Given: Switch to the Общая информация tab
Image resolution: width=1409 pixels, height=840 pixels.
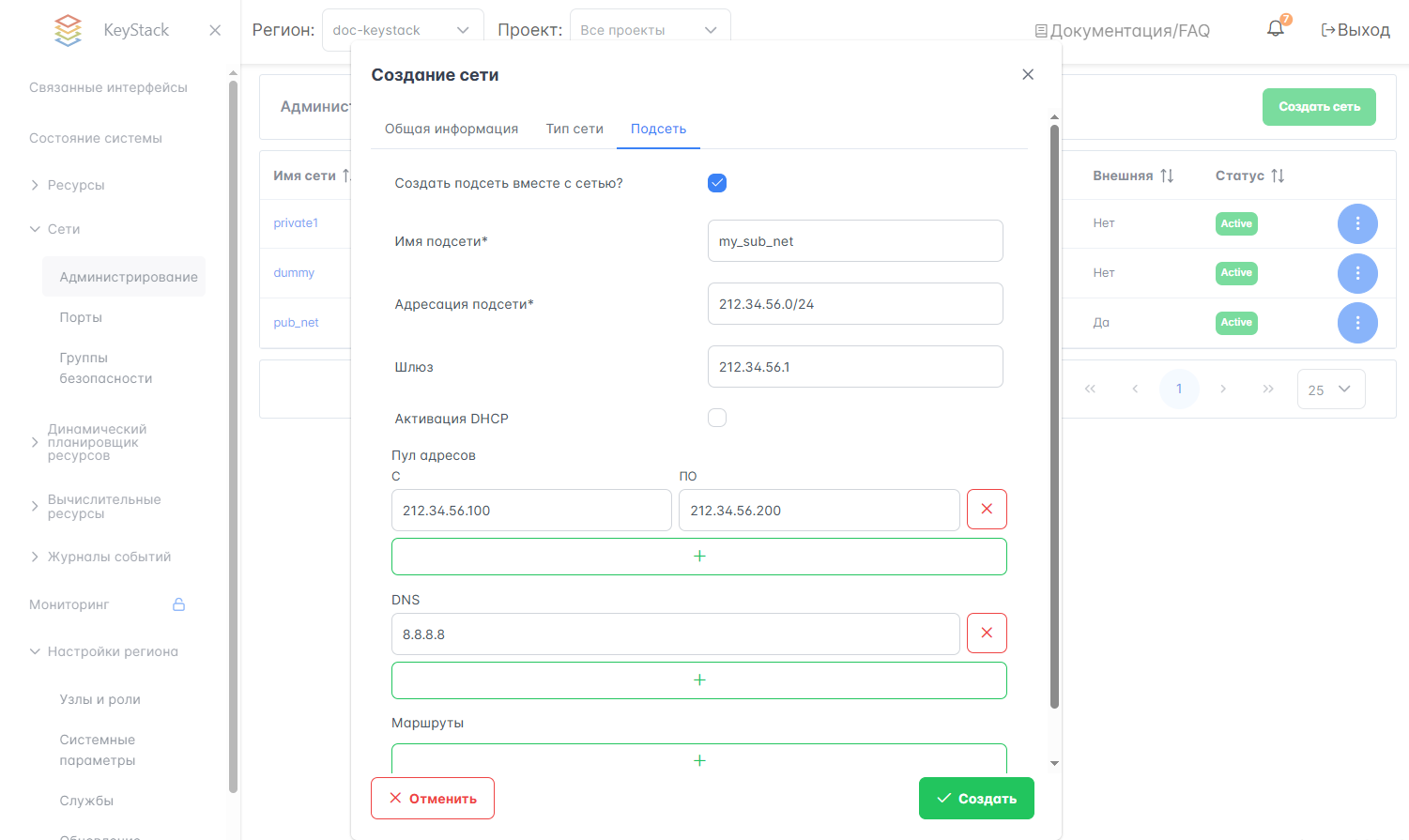Looking at the screenshot, I should (x=452, y=129).
